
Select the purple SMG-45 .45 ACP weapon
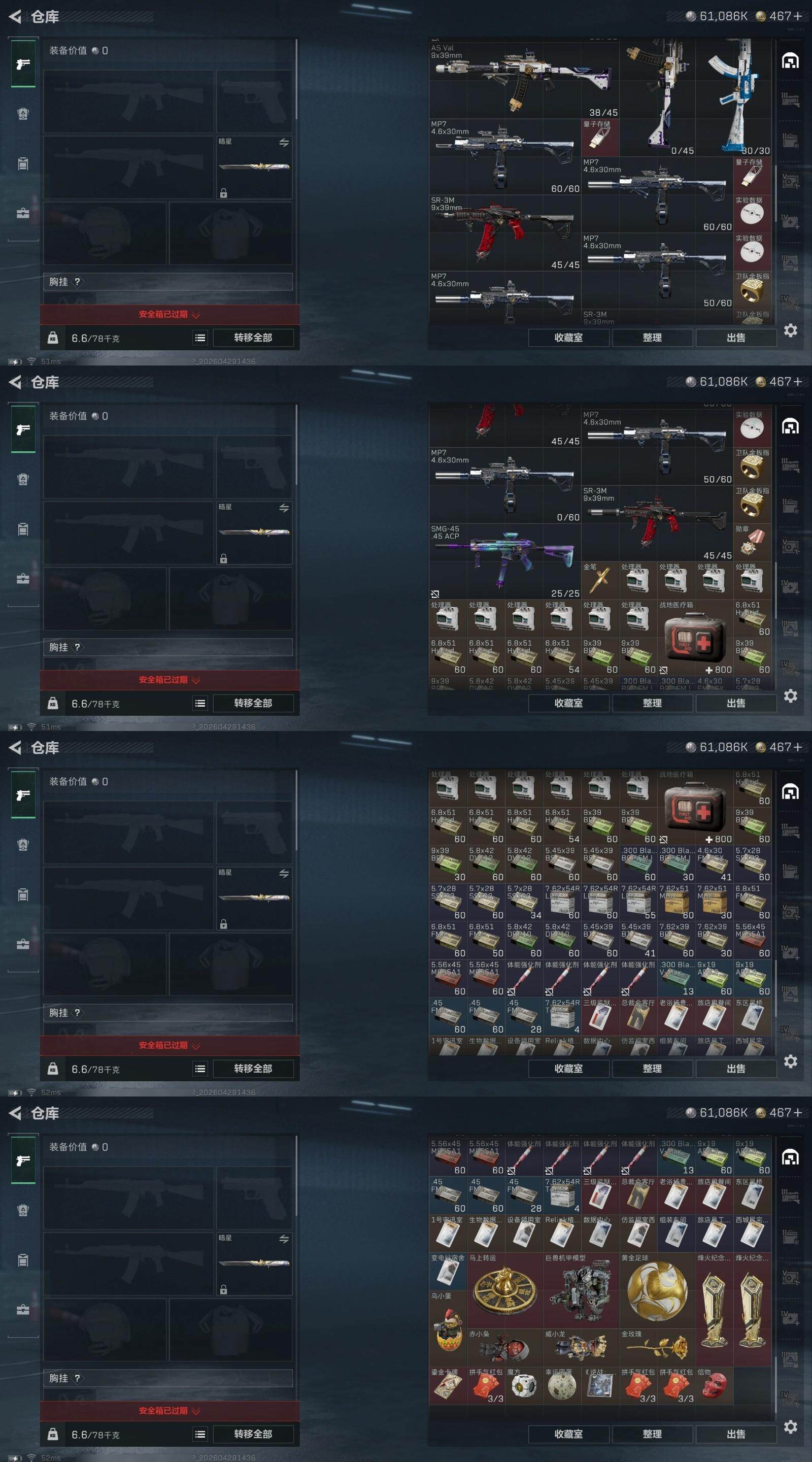[505, 561]
